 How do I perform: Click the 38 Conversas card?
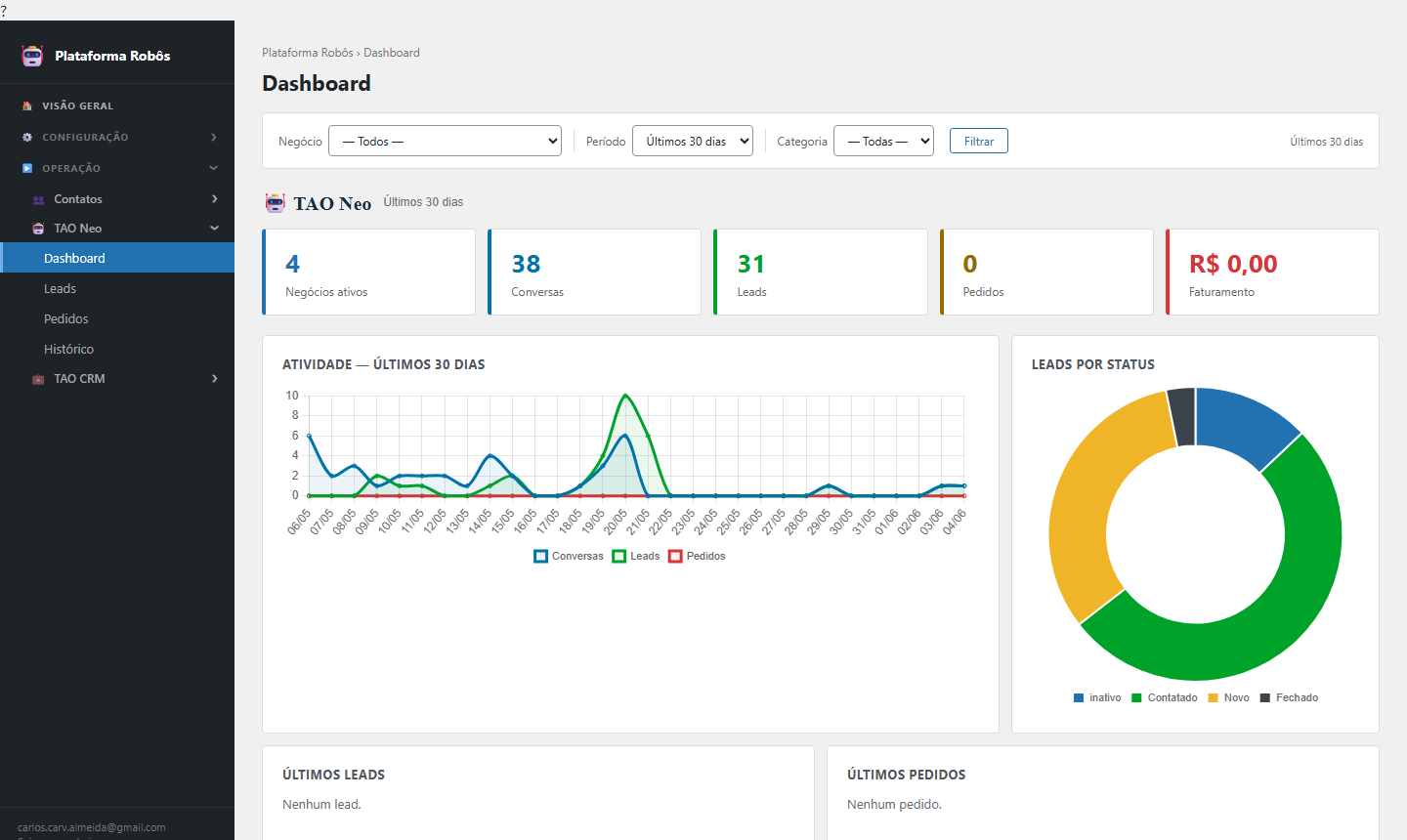[594, 273]
